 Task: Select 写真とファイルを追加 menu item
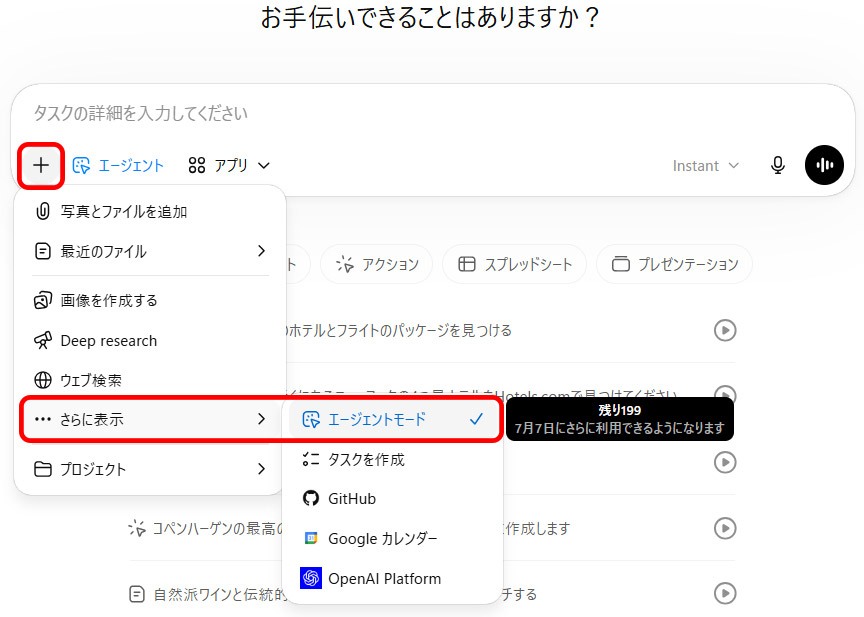coord(150,212)
